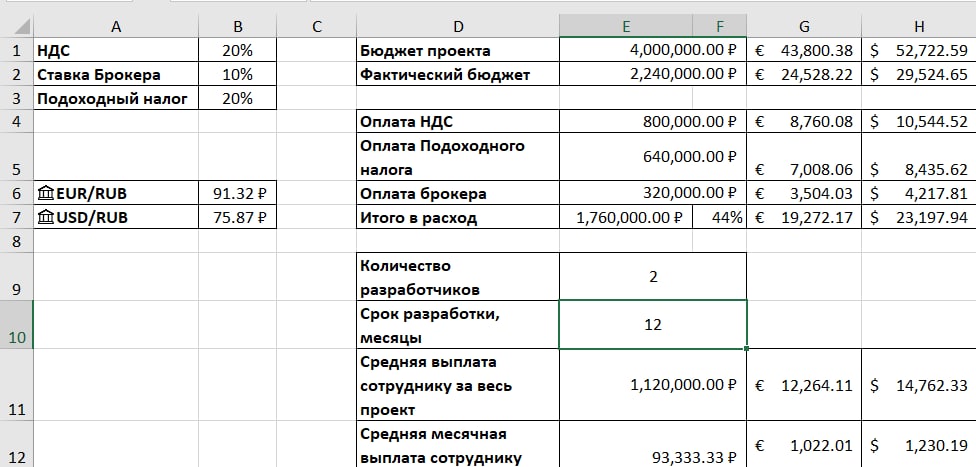Image resolution: width=976 pixels, height=467 pixels.
Task: Click the Количество разработчиков cell
Action: pos(458,277)
